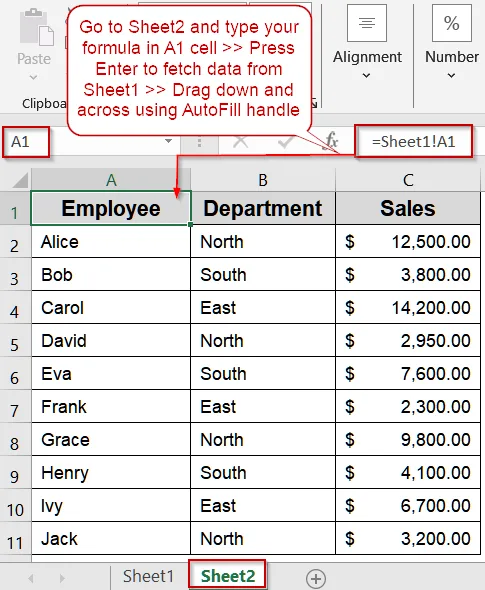Image resolution: width=485 pixels, height=590 pixels.
Task: Select column A header
Action: [111, 180]
